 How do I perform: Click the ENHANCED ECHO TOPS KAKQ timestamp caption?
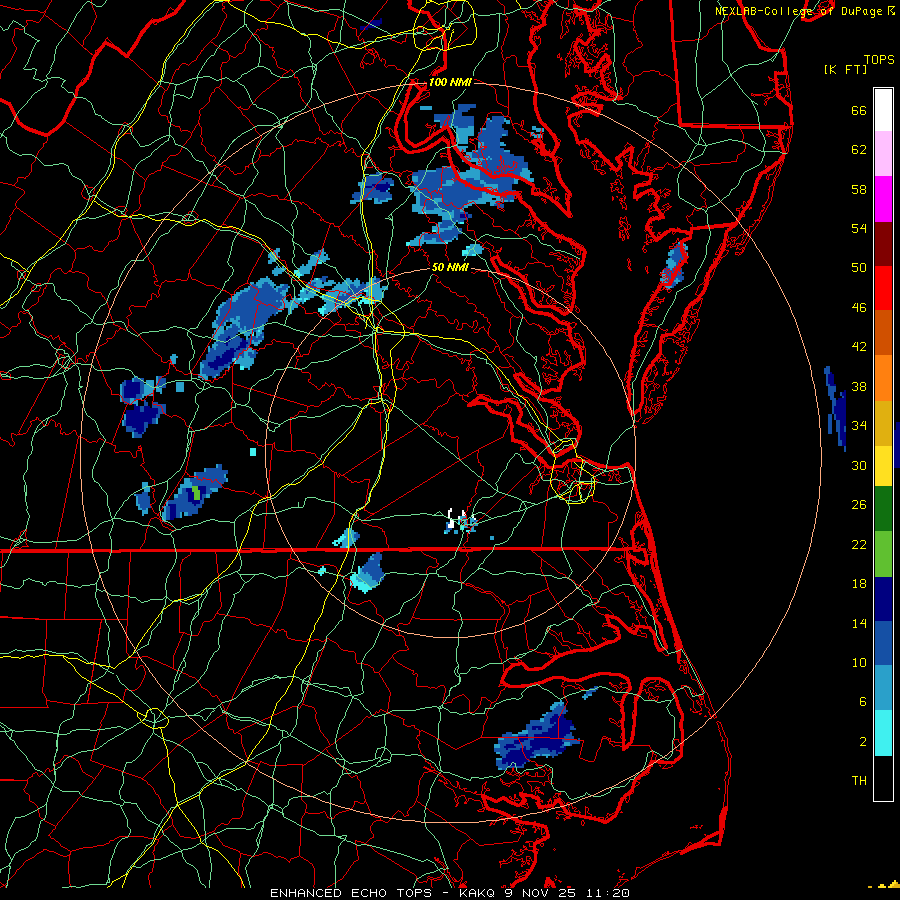[x=450, y=893]
